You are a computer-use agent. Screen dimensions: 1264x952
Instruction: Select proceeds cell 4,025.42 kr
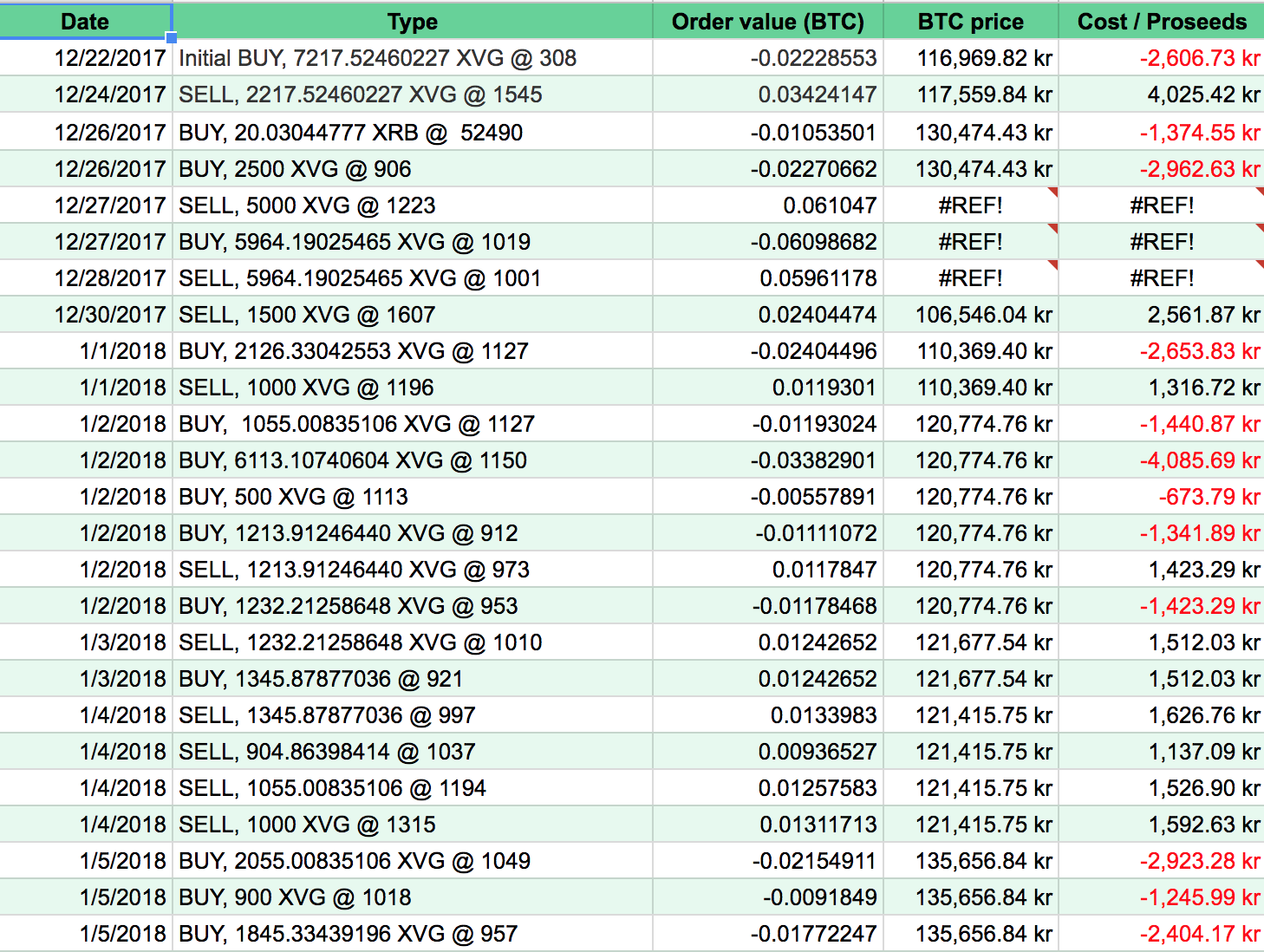1162,95
